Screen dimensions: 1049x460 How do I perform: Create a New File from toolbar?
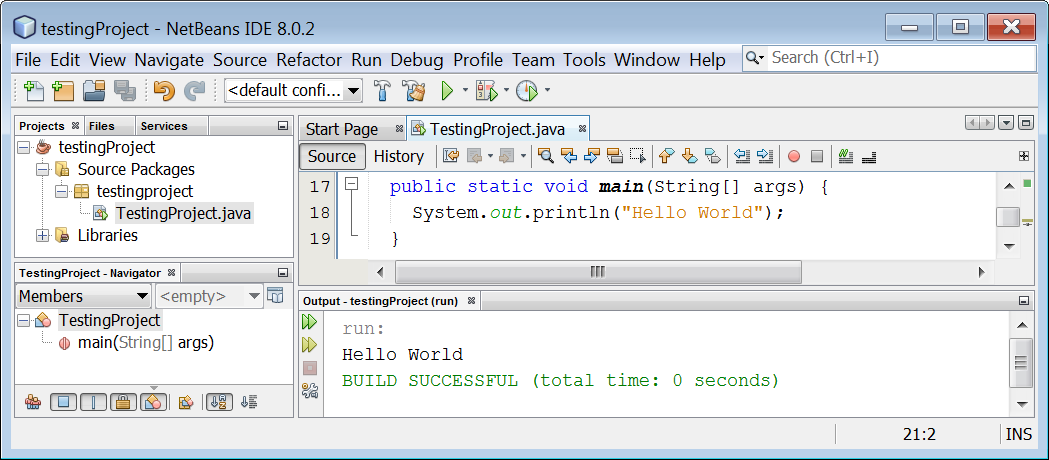coord(32,90)
